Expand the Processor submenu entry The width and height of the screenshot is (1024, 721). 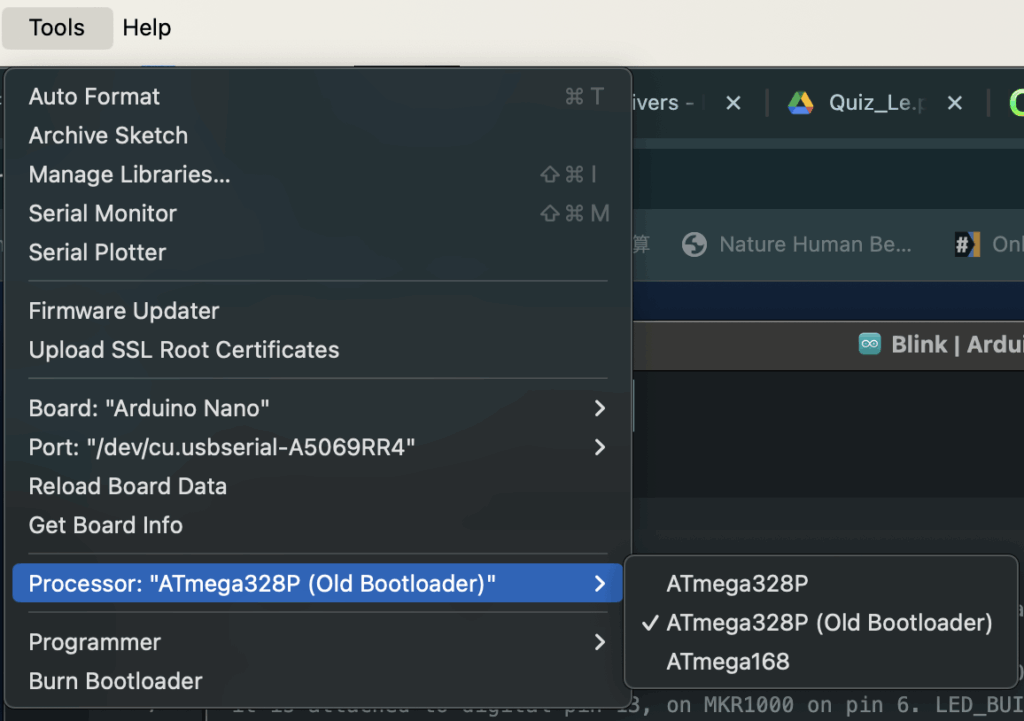pyautogui.click(x=317, y=583)
